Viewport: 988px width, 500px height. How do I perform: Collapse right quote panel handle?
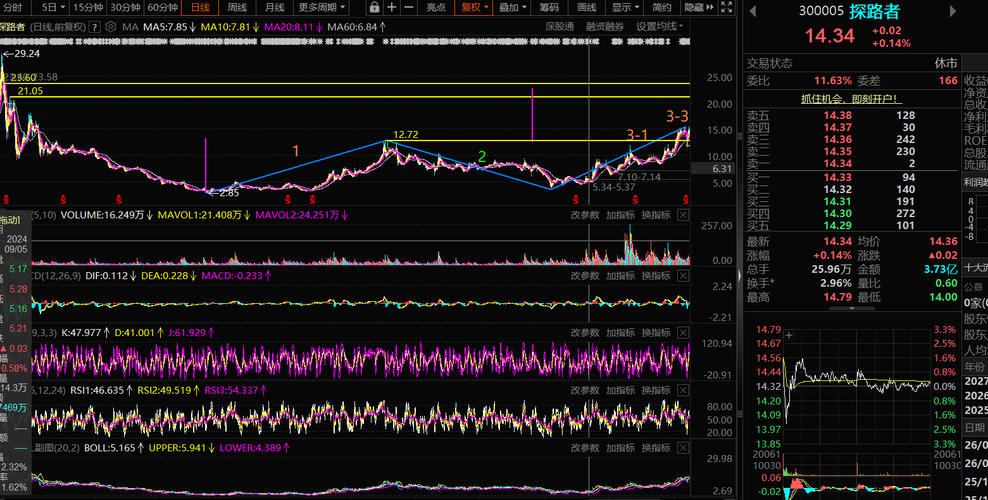[740, 274]
